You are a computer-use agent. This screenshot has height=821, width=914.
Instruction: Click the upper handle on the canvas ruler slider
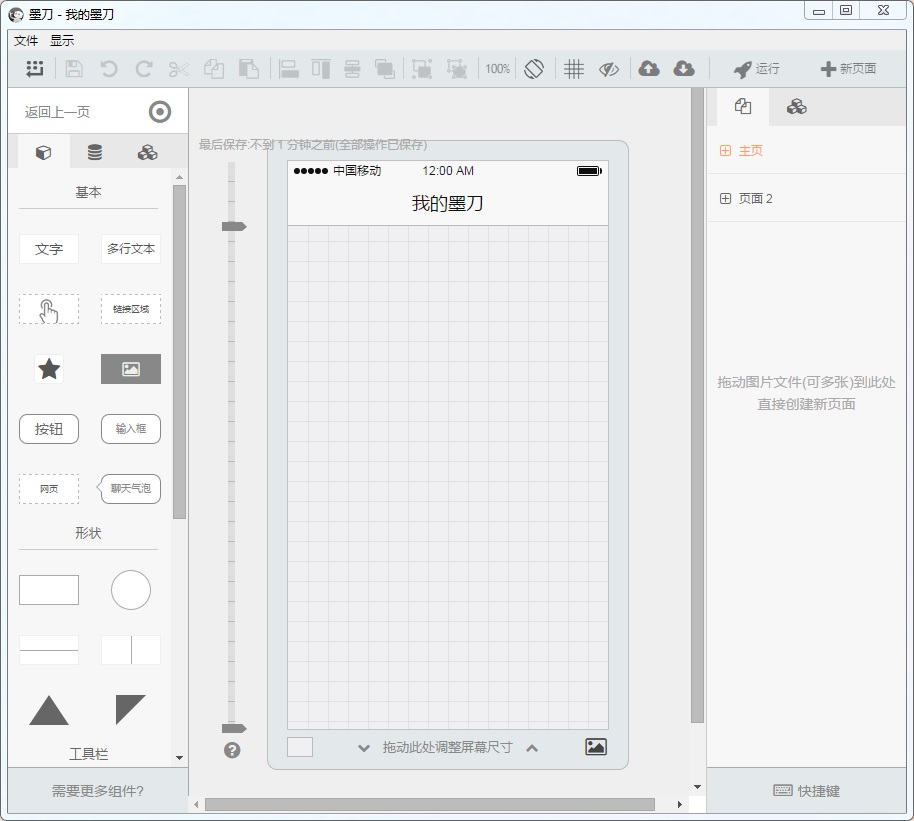pos(234,226)
